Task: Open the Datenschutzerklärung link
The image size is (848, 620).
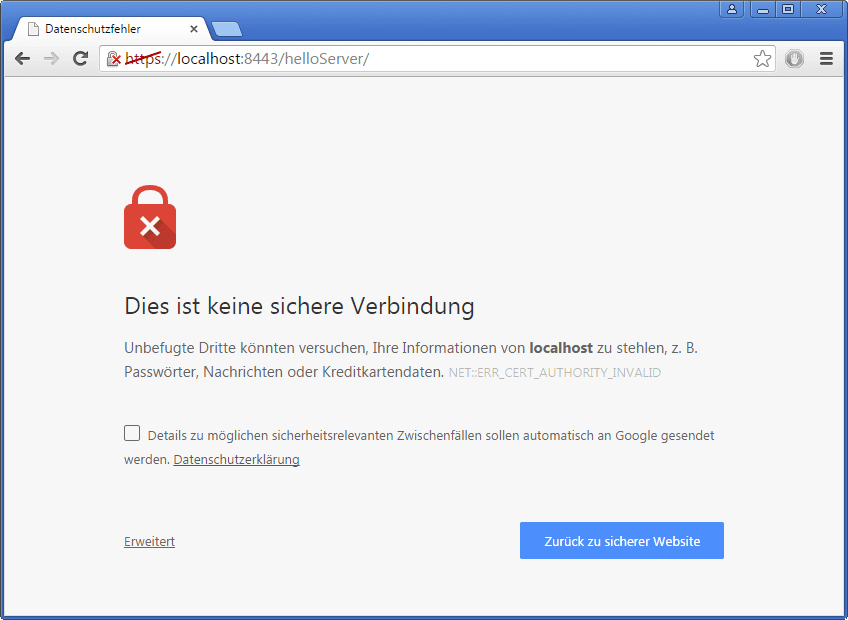Action: click(x=236, y=460)
